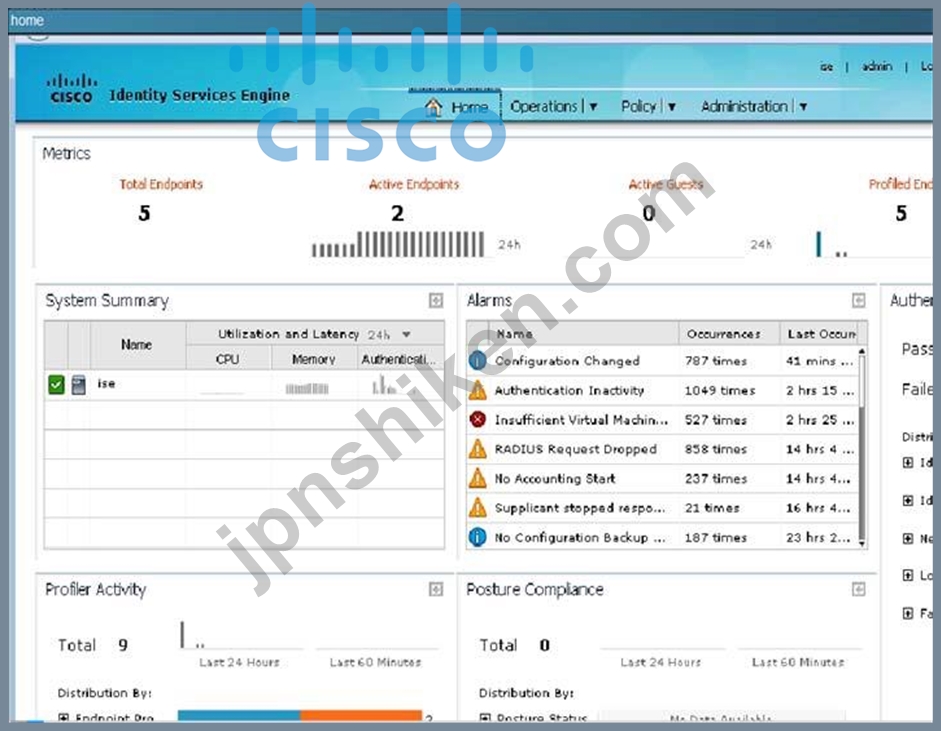Maximize the Alarms panel

coord(859,301)
